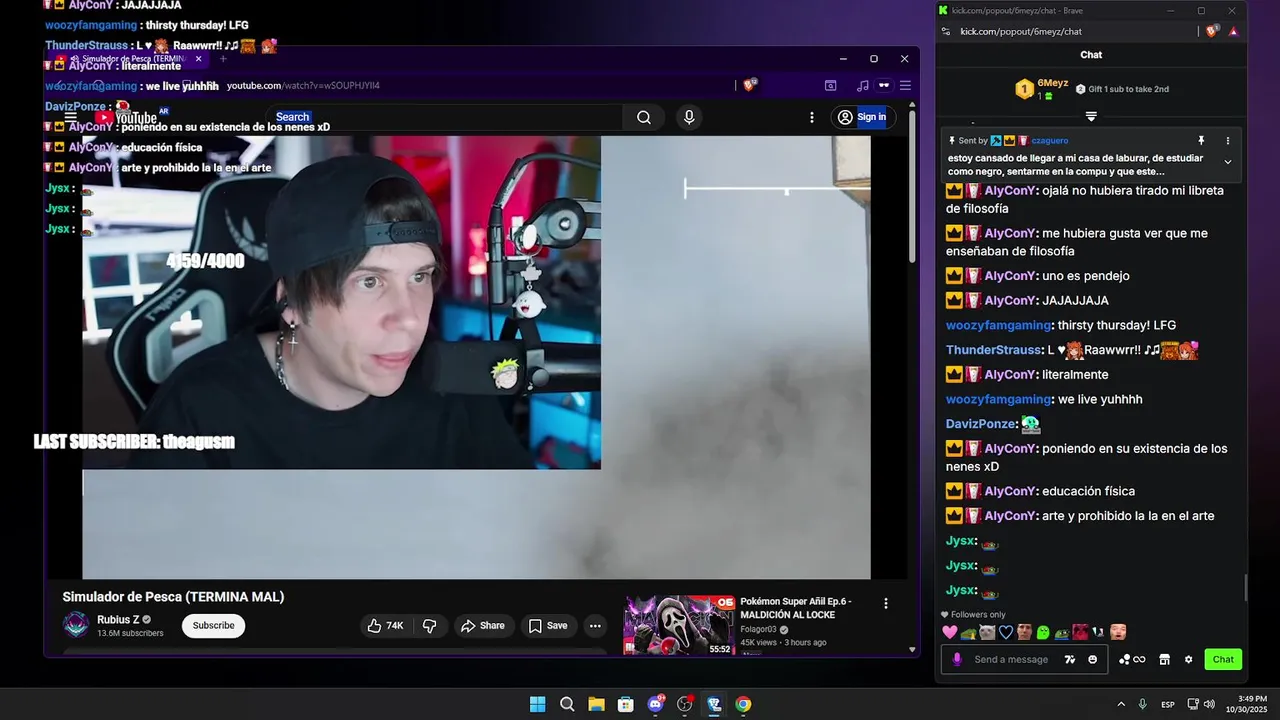Open the 7TV emote menu icon
Viewport: 1280px width, 720px height.
[x=1070, y=659]
